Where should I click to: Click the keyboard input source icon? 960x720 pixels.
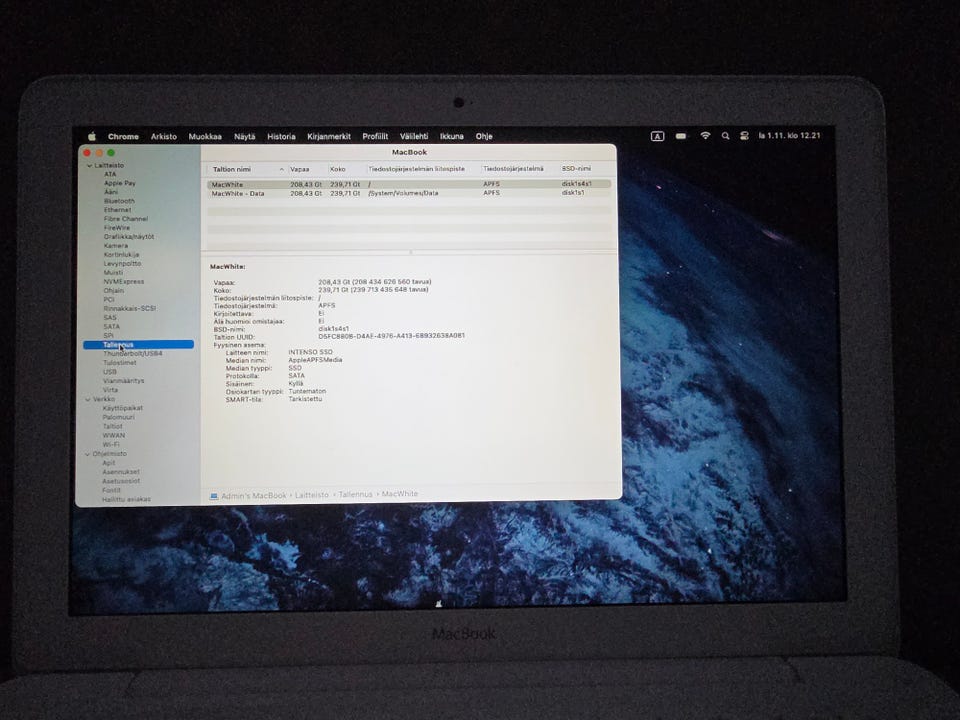(657, 137)
